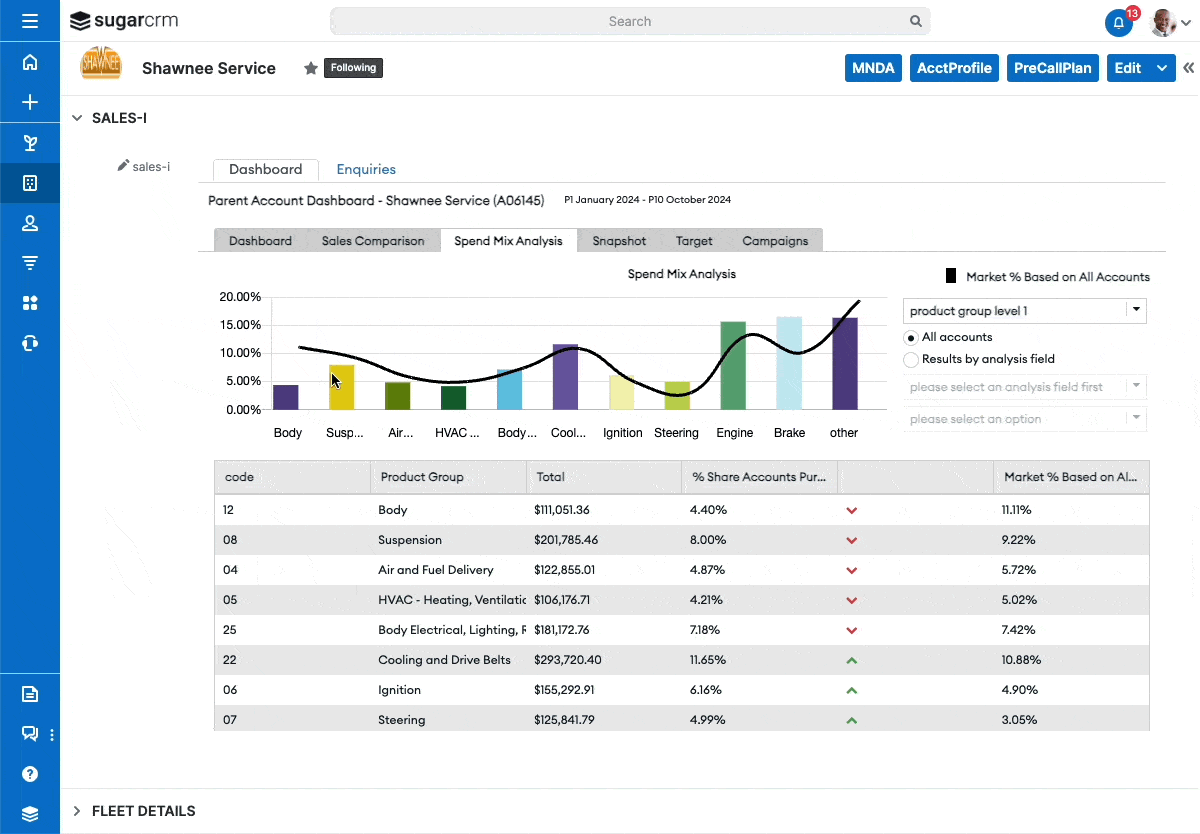Open Contacts person icon in sidebar
This screenshot has height=834, width=1200.
(30, 223)
